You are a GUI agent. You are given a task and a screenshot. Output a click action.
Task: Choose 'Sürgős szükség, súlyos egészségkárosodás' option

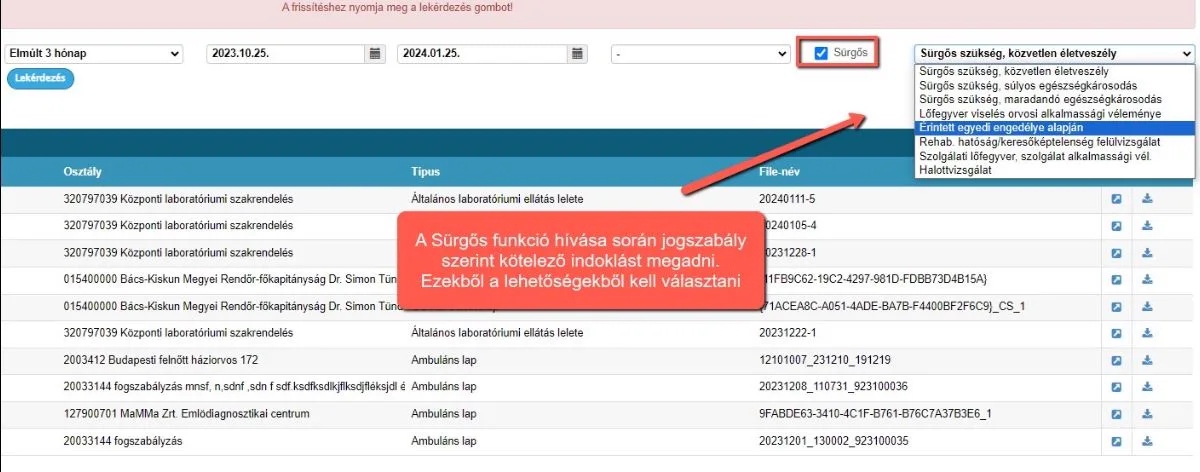[x=1054, y=86]
